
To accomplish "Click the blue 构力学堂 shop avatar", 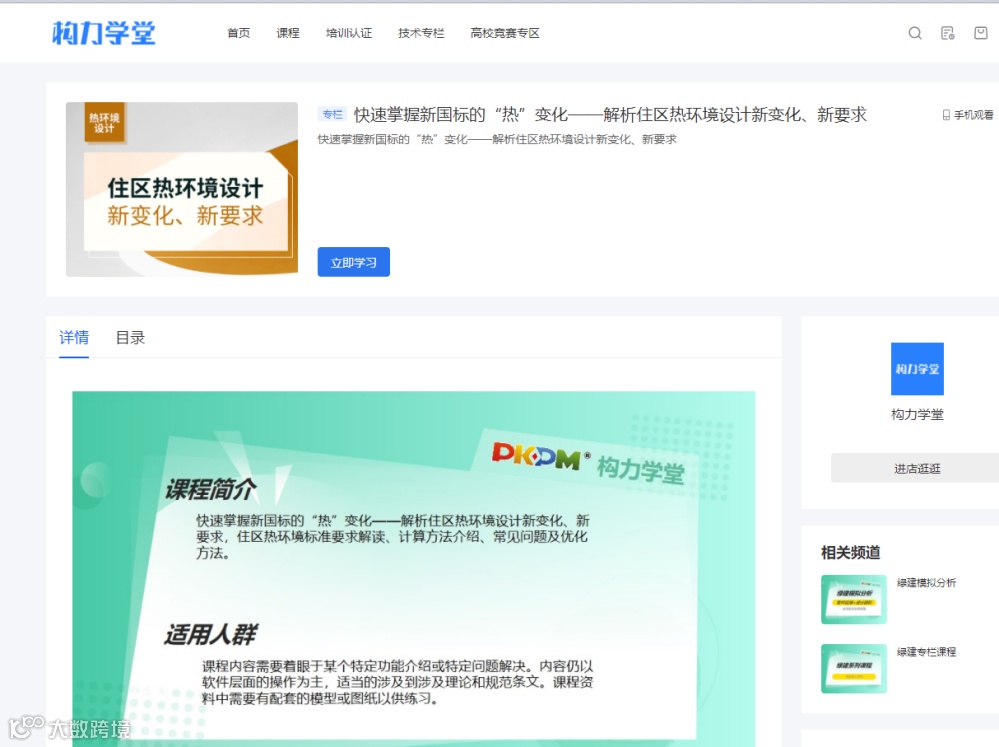I will tap(917, 369).
